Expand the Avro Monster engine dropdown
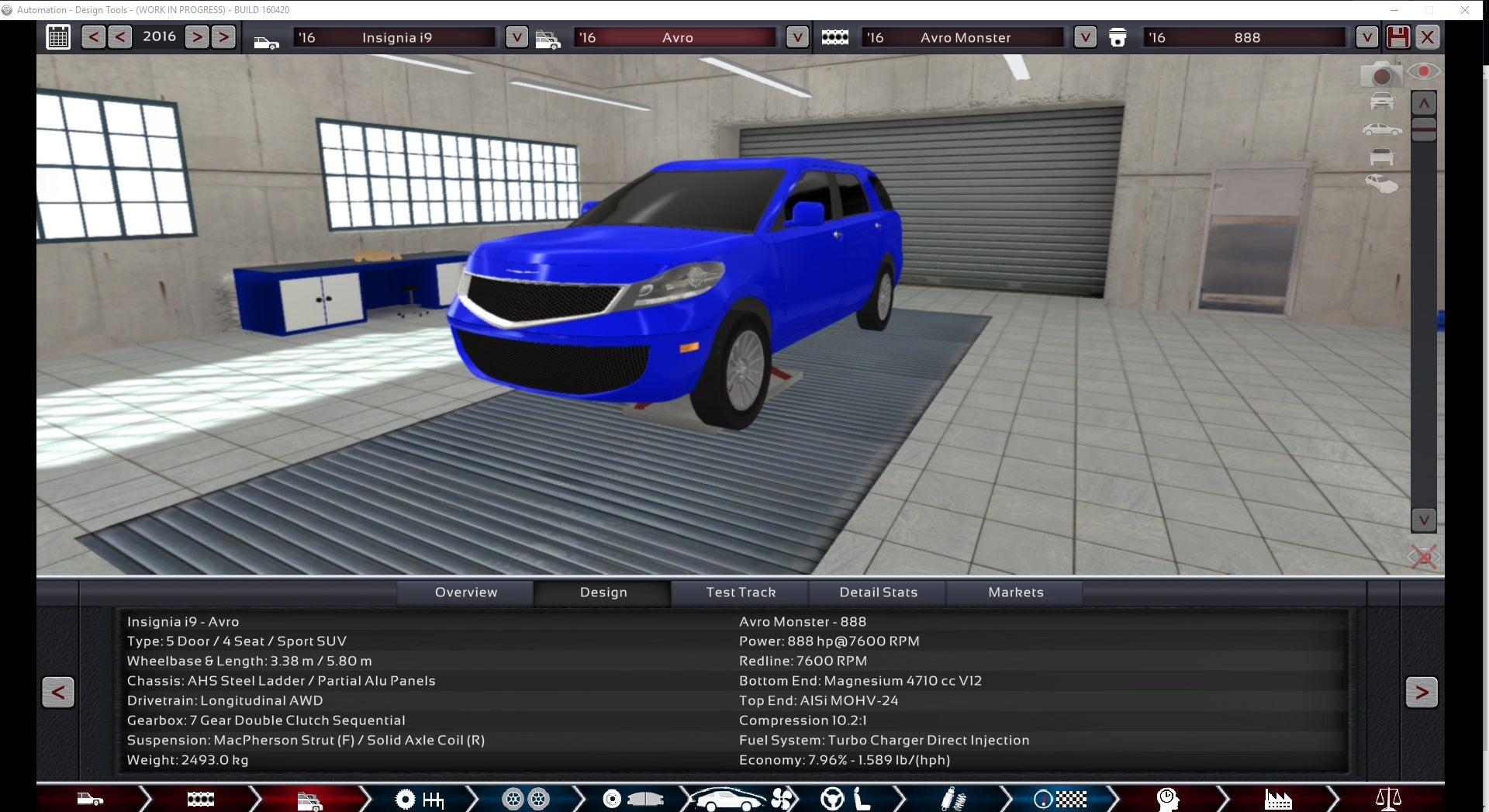Viewport: 1489px width, 812px height. coord(1085,37)
